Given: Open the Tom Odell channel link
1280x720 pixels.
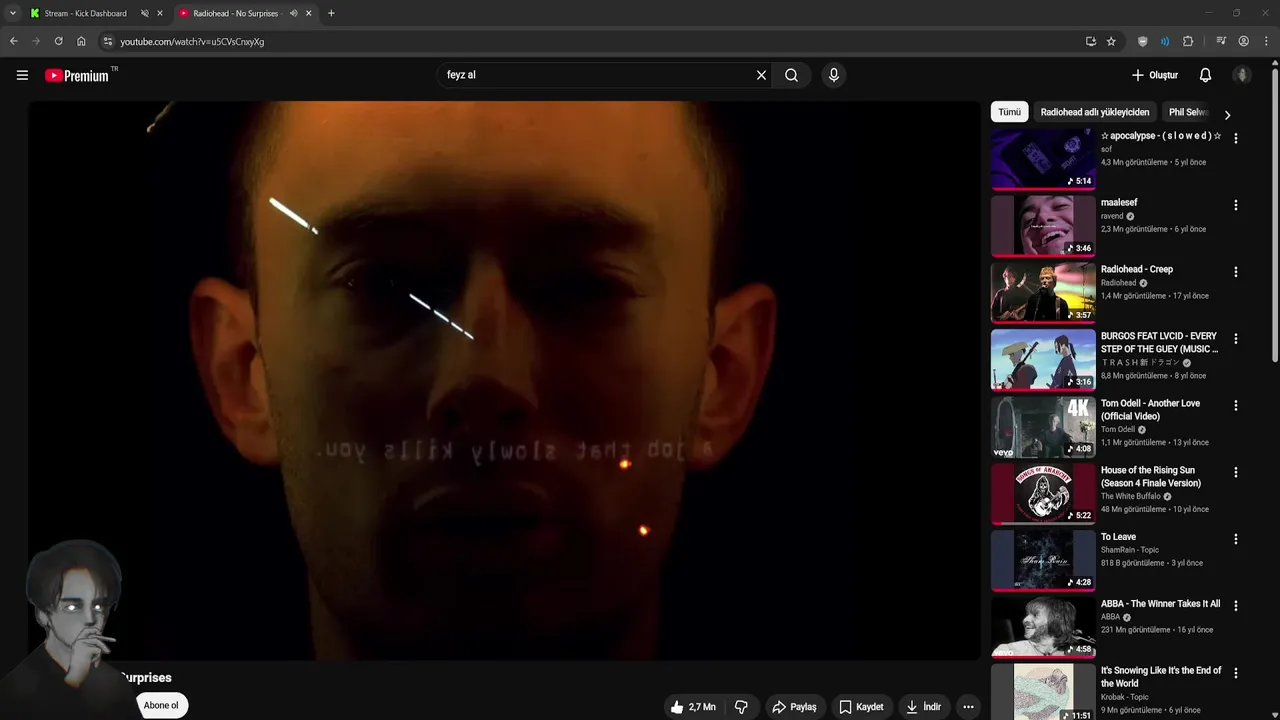Looking at the screenshot, I should pyautogui.click(x=1118, y=430).
